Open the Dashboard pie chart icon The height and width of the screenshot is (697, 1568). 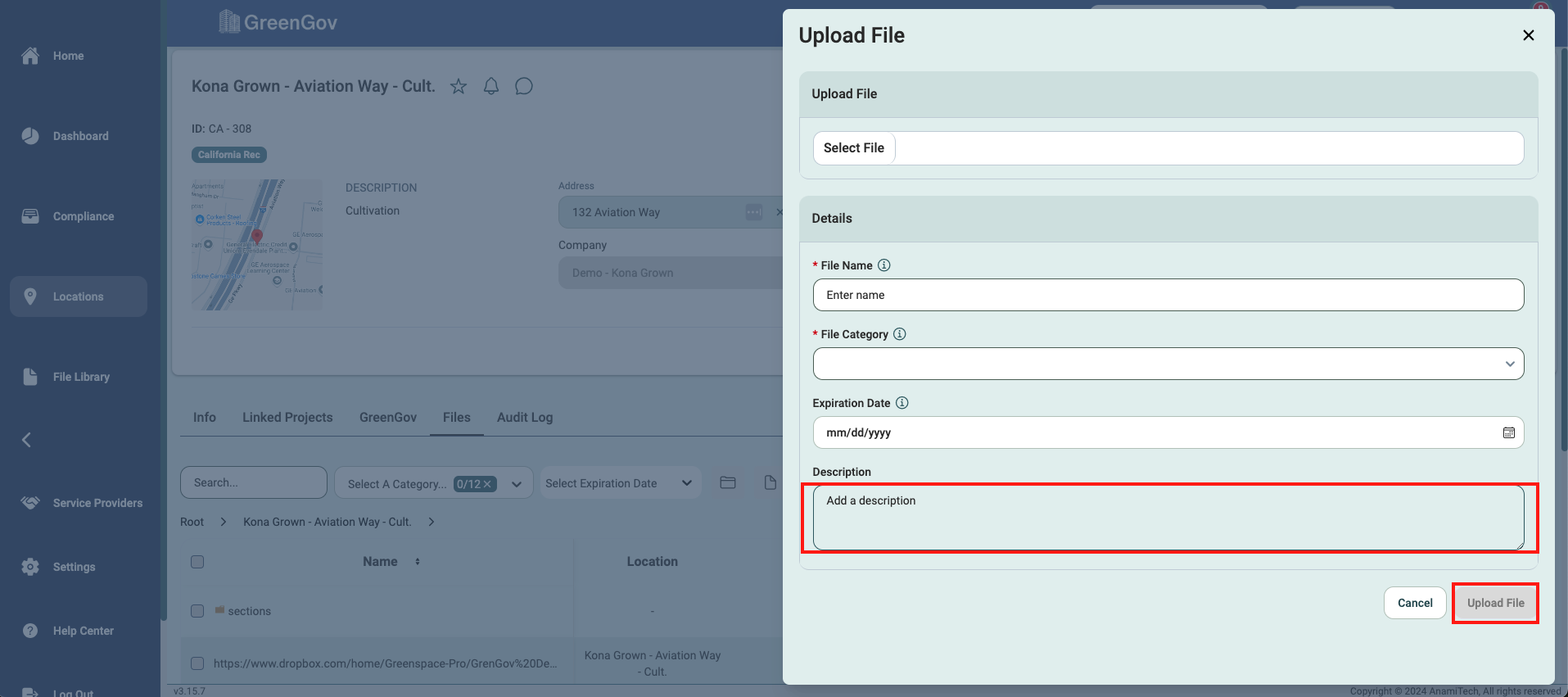pos(30,136)
